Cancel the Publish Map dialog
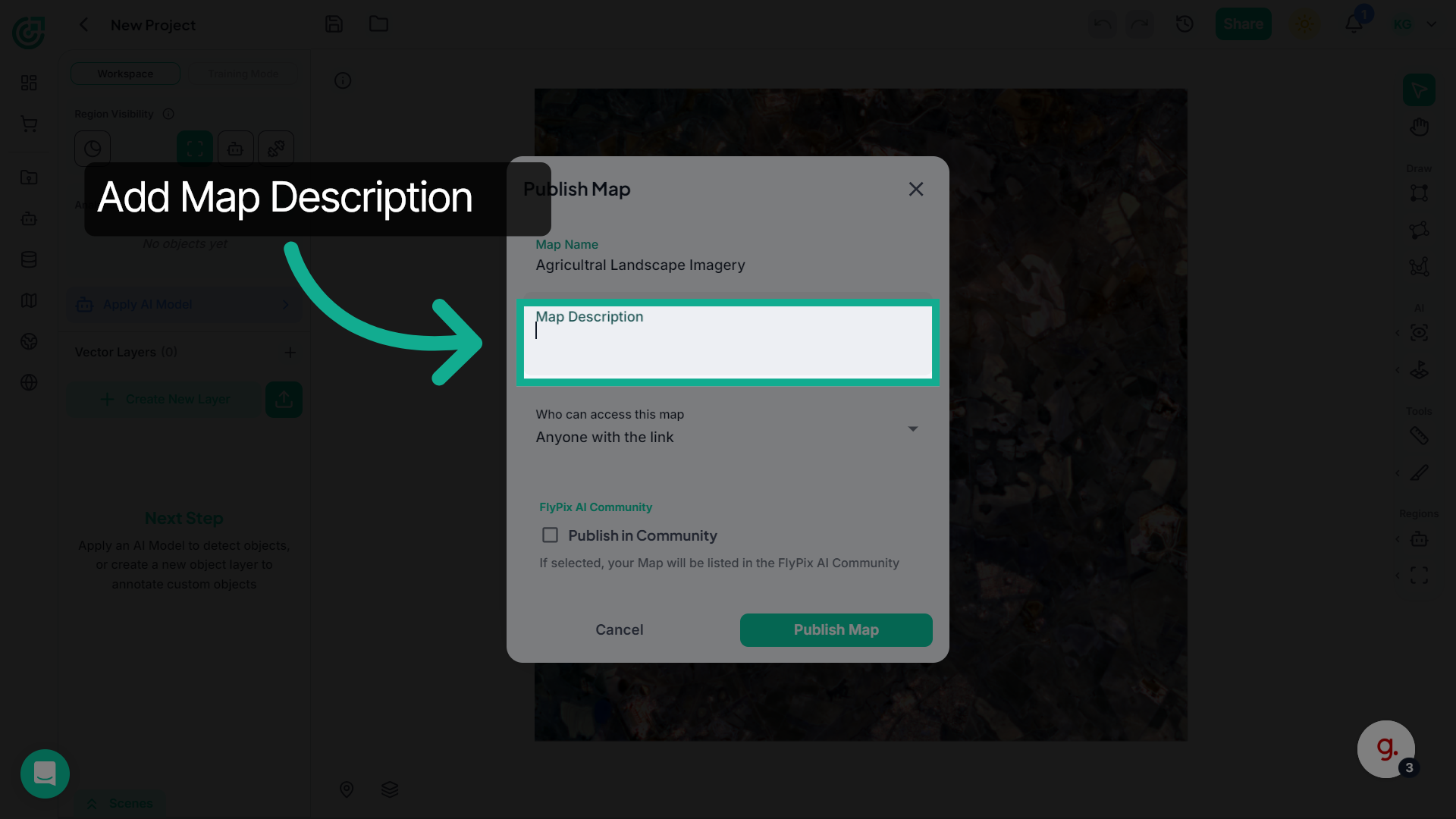This screenshot has height=819, width=1456. point(619,630)
